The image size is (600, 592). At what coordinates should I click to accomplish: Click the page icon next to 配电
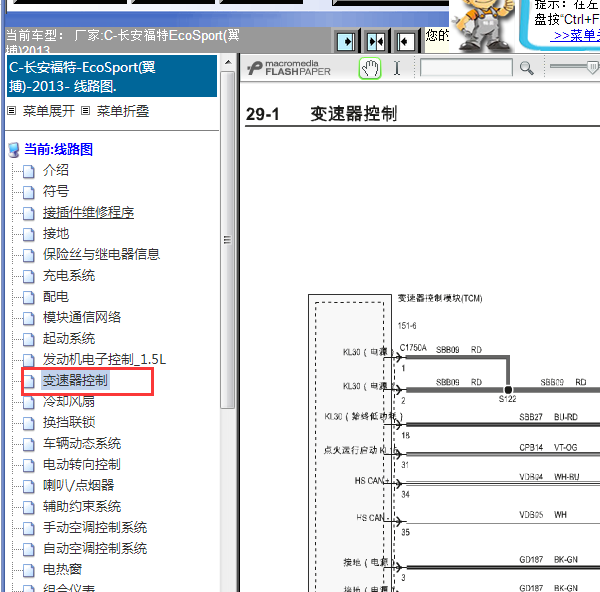pos(29,298)
